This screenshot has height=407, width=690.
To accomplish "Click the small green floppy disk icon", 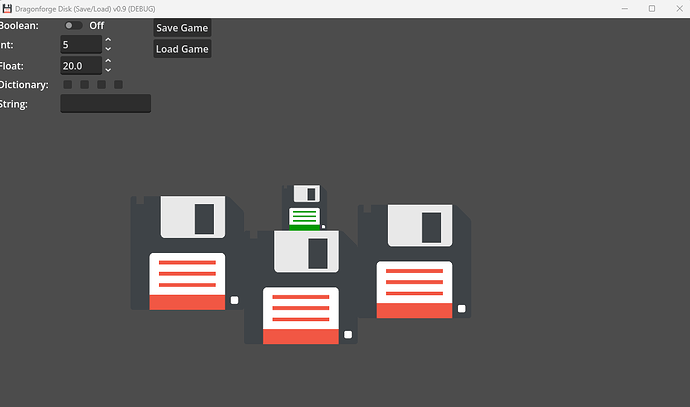I will [304, 207].
